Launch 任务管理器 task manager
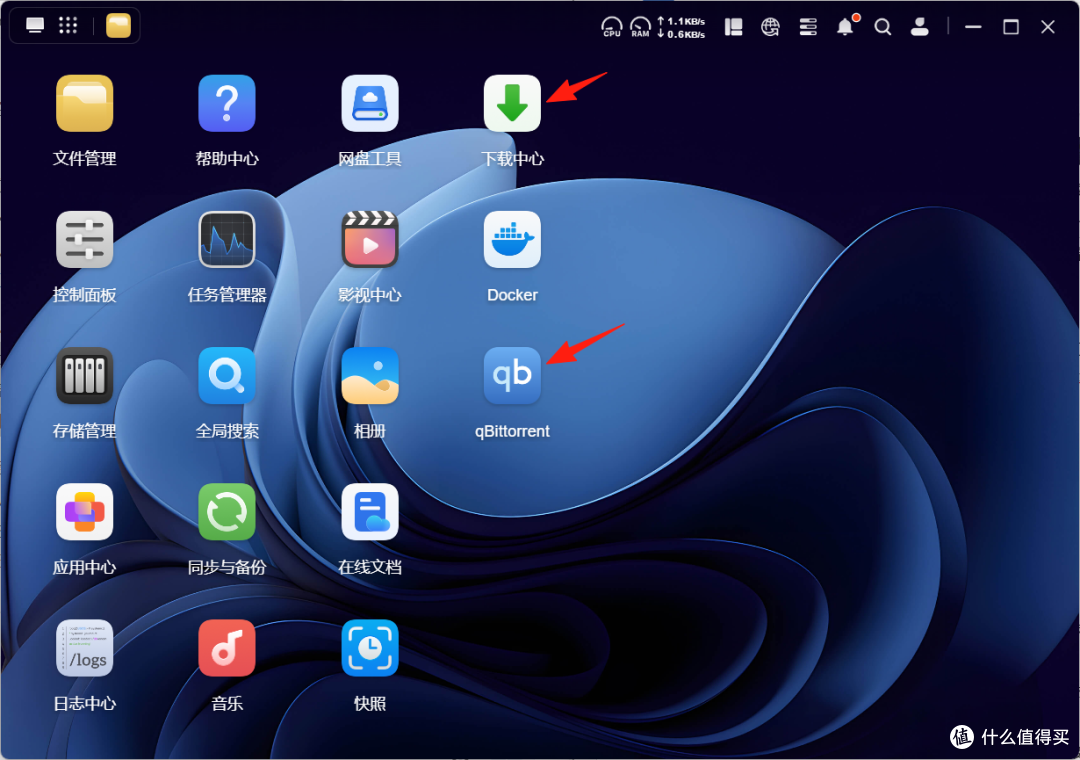Viewport: 1080px width, 760px height. (x=227, y=239)
